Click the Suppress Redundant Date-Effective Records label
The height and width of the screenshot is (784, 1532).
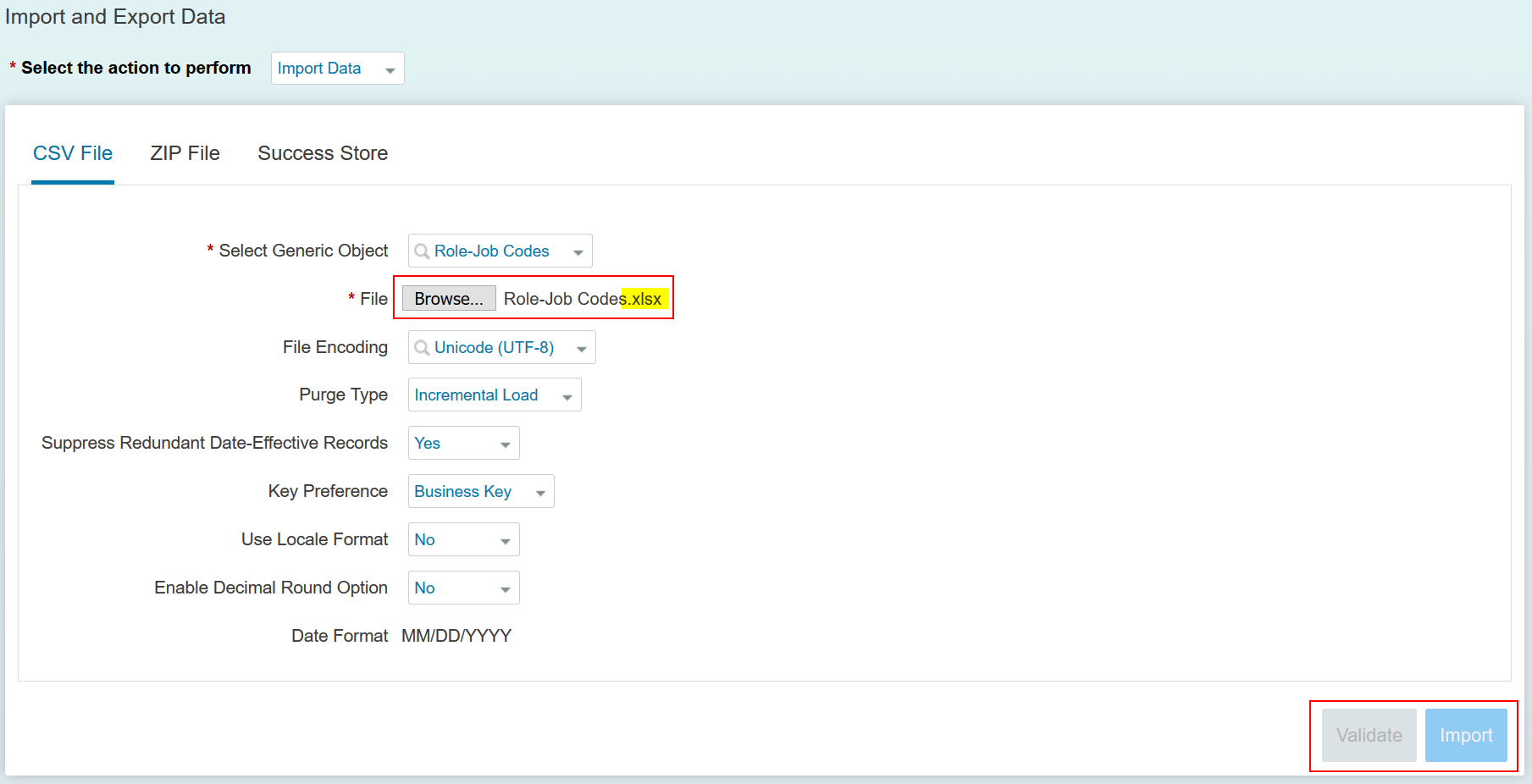pyautogui.click(x=214, y=443)
